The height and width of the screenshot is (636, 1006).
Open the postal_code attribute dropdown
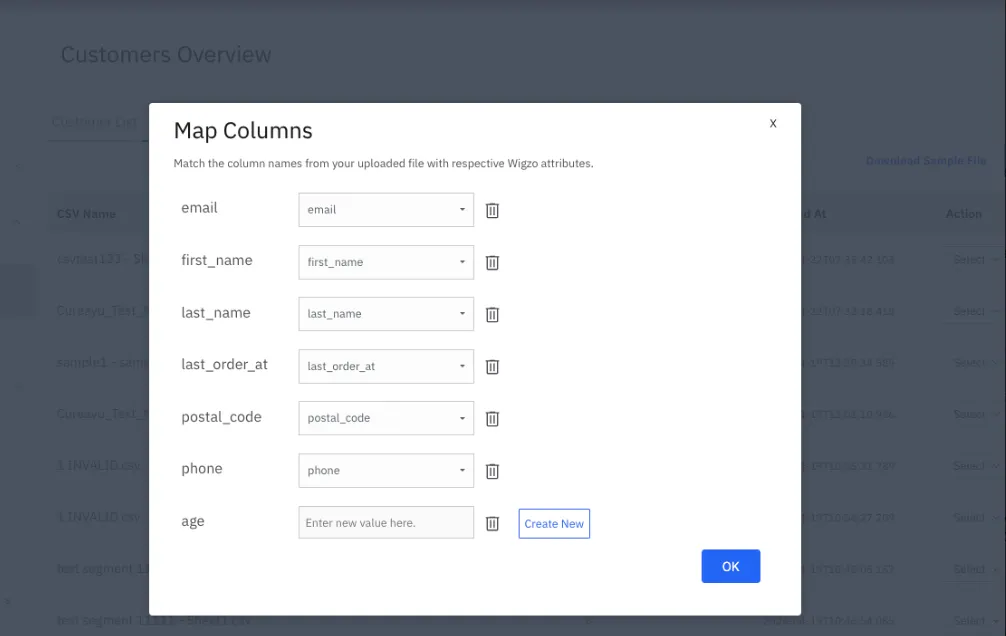386,418
